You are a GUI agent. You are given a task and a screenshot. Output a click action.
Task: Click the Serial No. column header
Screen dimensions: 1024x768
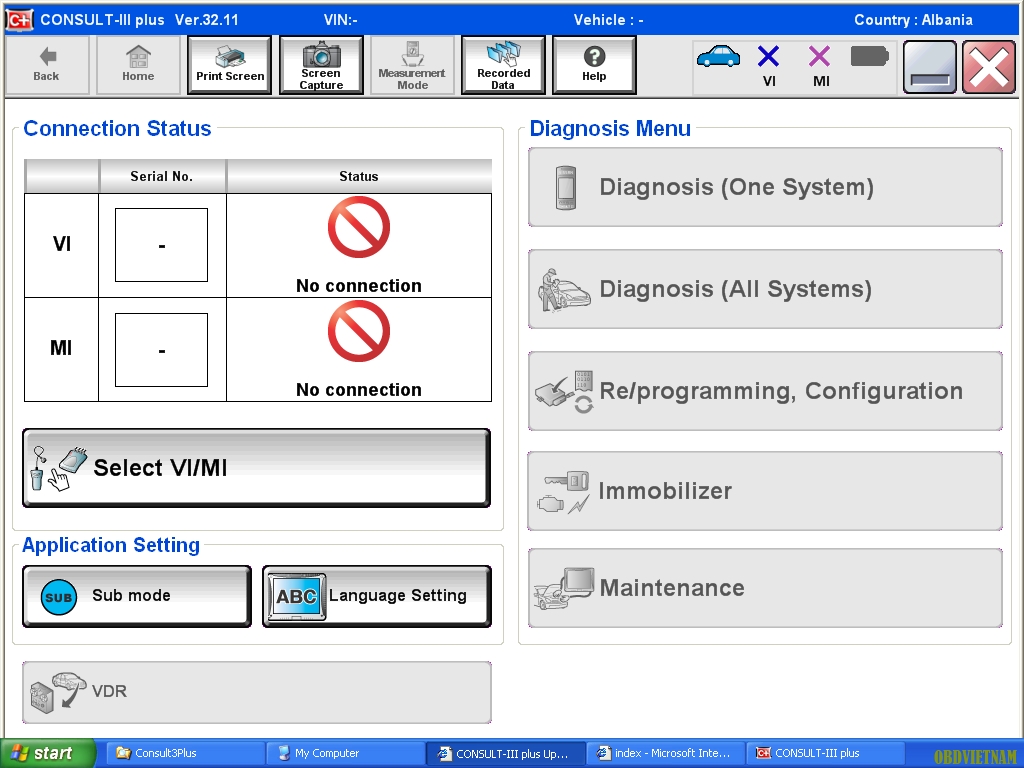point(162,176)
